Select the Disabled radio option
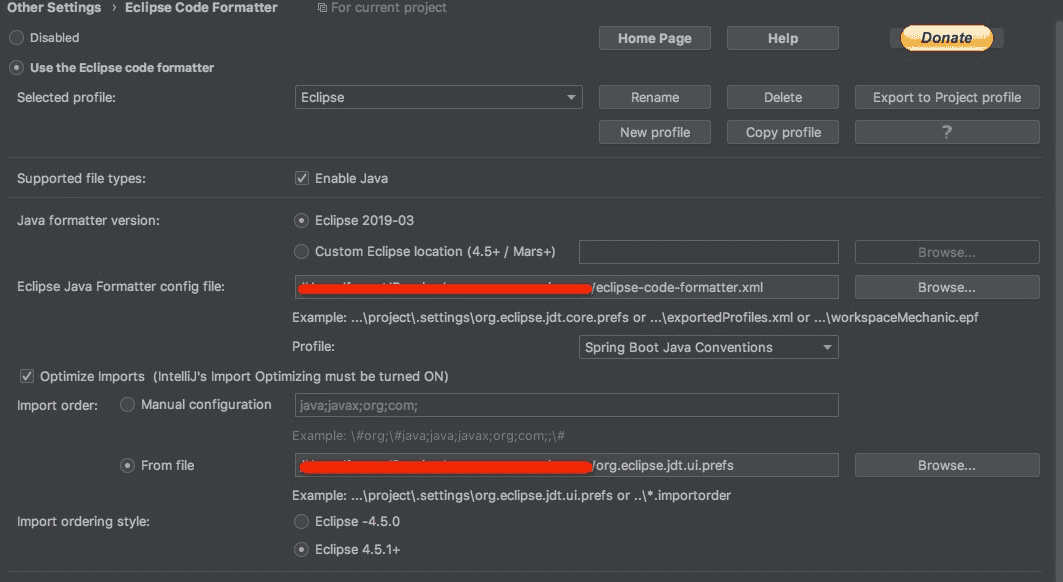Image resolution: width=1063 pixels, height=582 pixels. click(x=16, y=38)
